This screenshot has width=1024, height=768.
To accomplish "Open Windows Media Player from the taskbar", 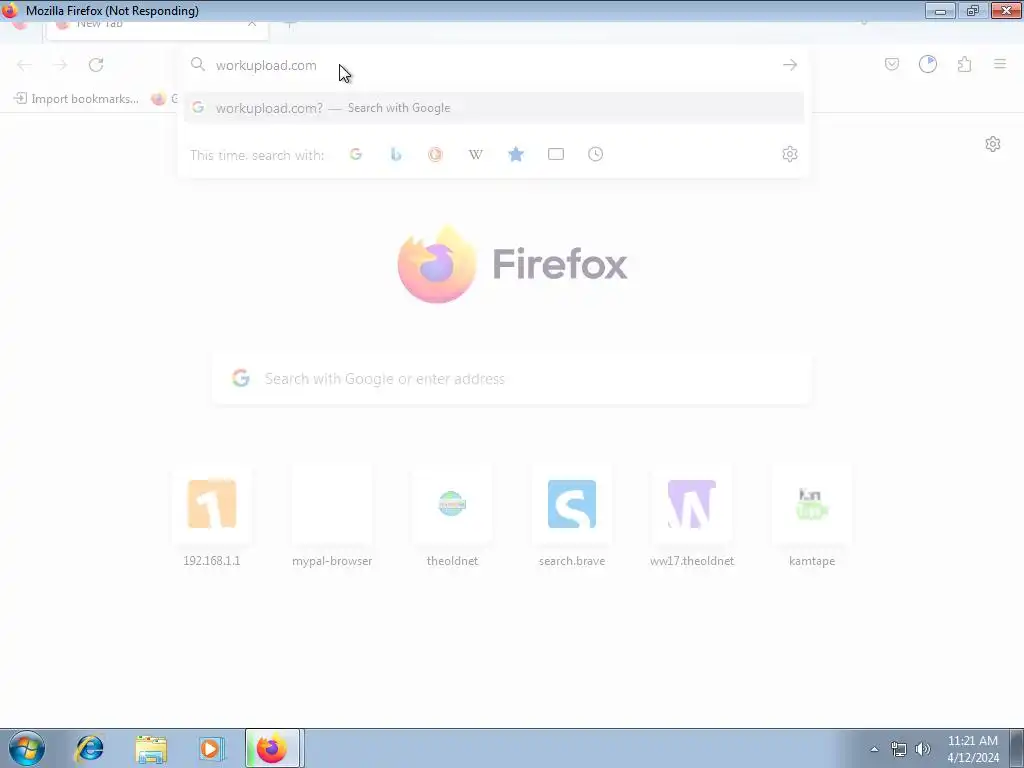I will tap(211, 748).
